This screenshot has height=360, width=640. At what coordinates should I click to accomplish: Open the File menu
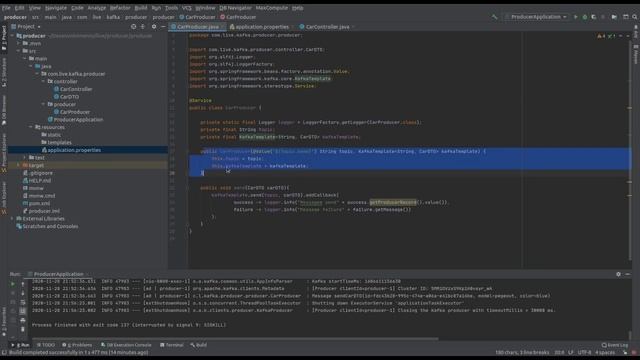click(6, 8)
